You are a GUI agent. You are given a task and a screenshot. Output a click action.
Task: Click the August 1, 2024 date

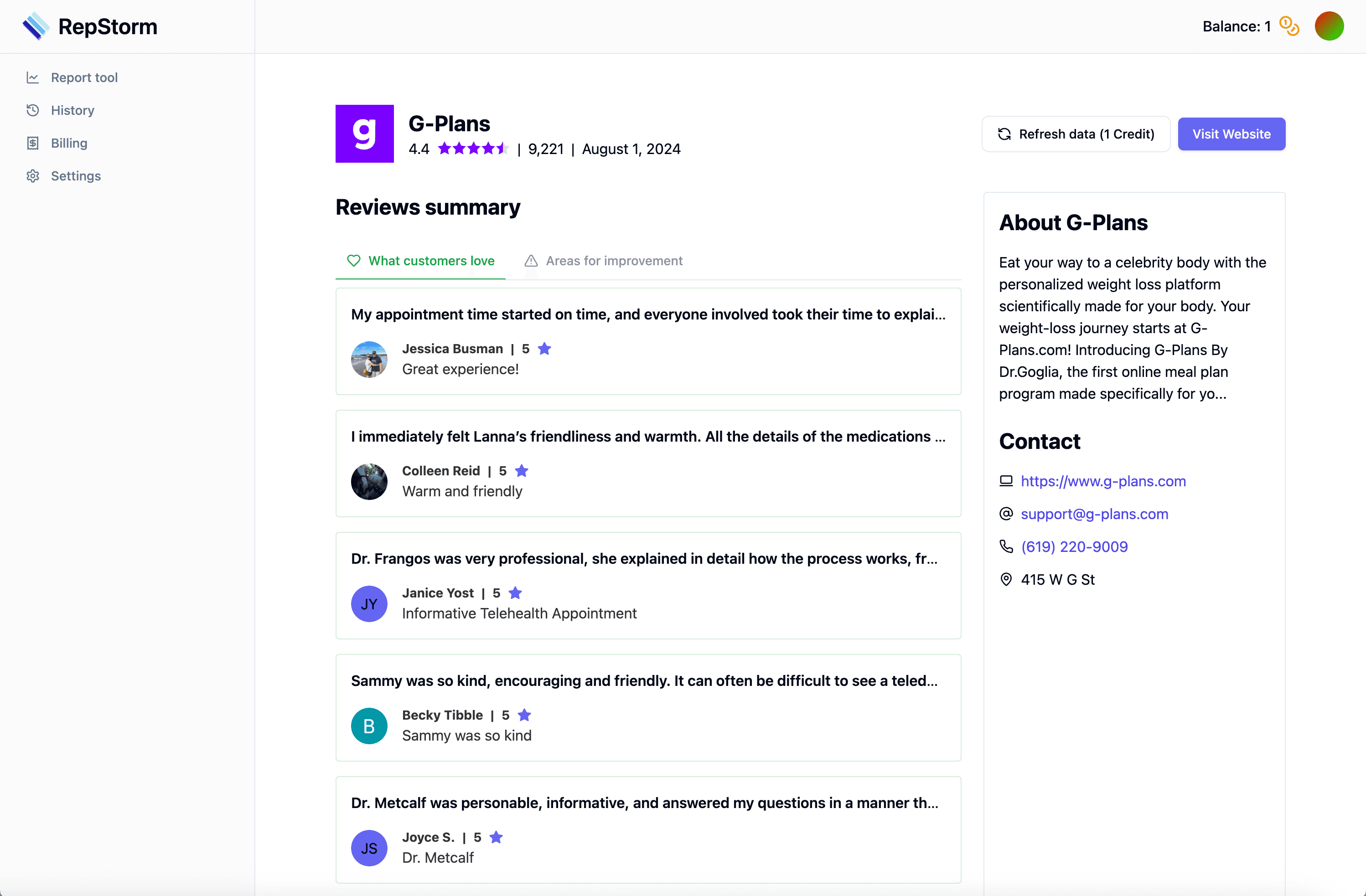(x=631, y=149)
